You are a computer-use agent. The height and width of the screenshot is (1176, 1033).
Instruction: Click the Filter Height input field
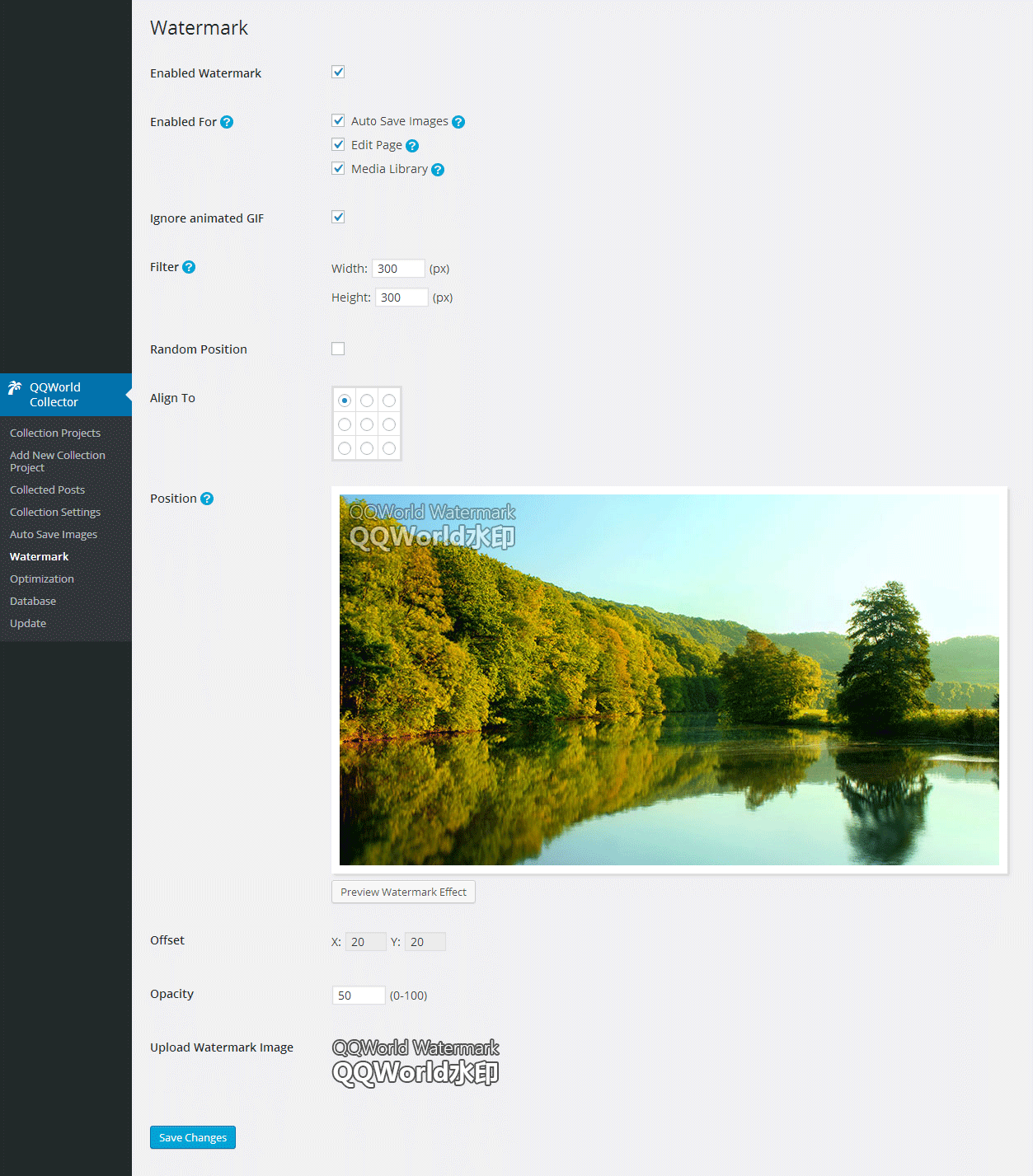(401, 298)
